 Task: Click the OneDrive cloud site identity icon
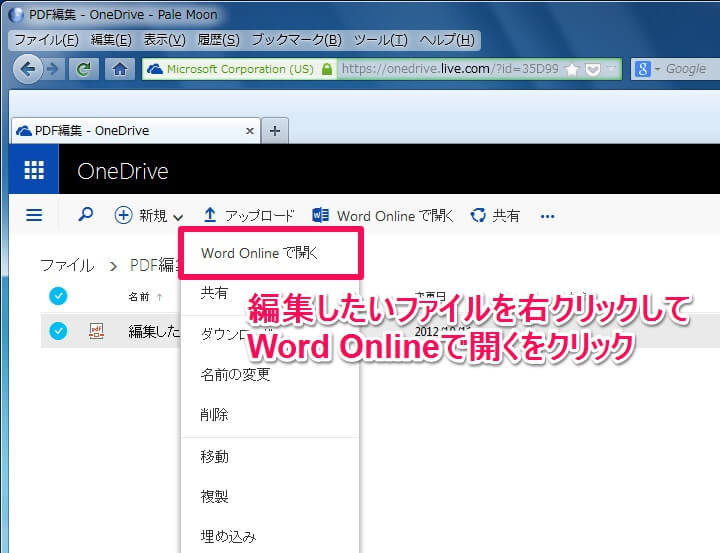point(155,69)
